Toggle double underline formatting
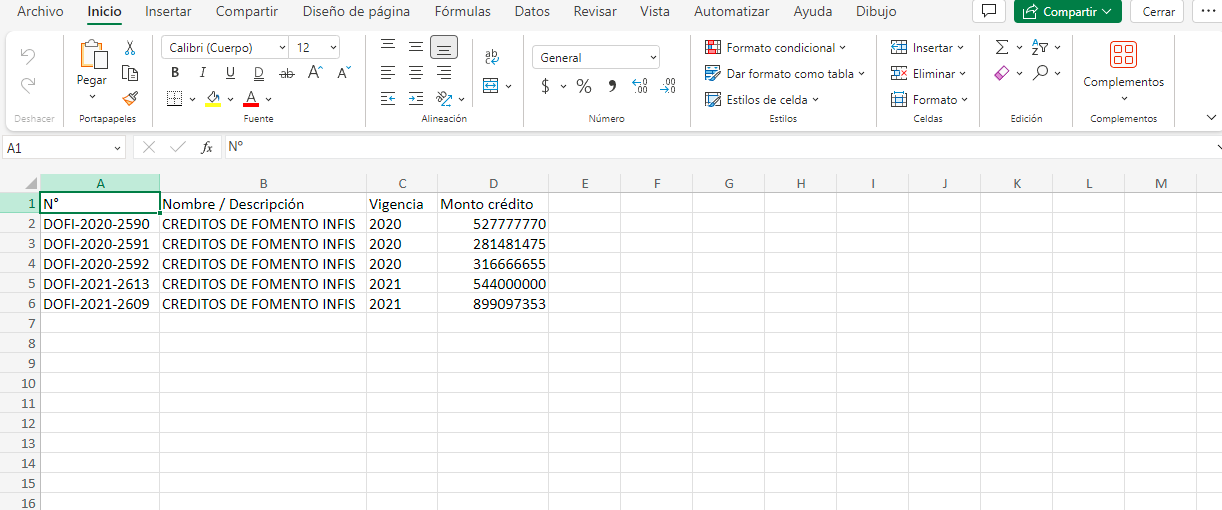The height and width of the screenshot is (510, 1222). coord(258,73)
